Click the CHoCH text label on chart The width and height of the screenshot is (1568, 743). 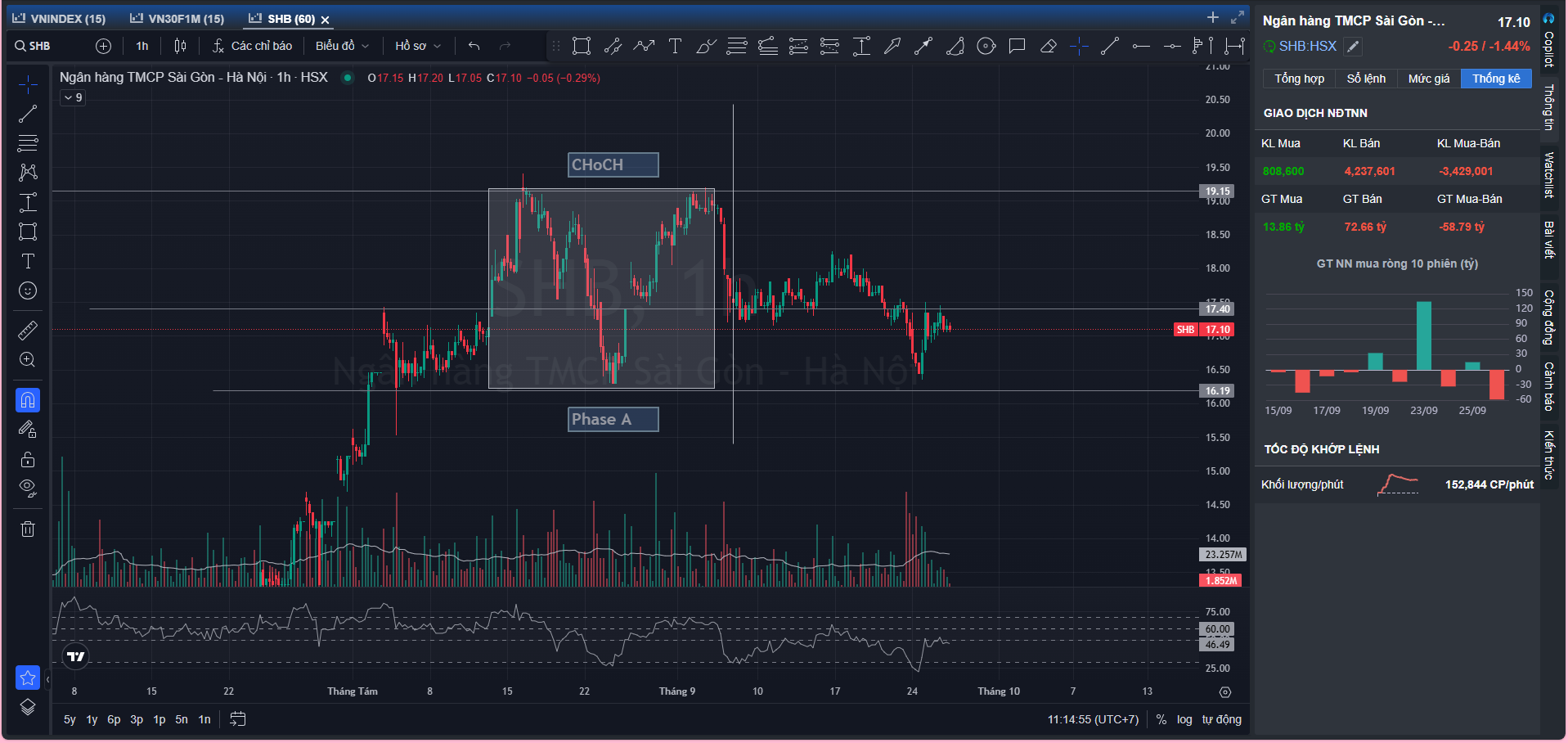click(x=613, y=165)
